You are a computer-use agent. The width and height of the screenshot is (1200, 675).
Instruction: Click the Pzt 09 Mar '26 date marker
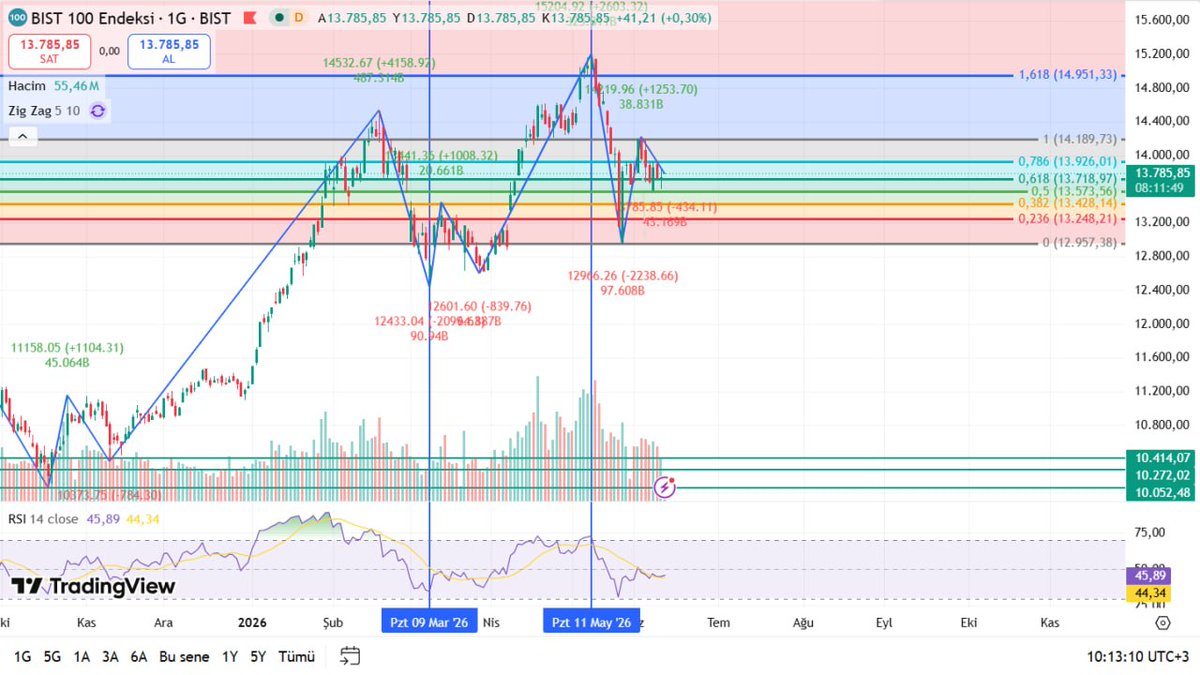pos(429,622)
